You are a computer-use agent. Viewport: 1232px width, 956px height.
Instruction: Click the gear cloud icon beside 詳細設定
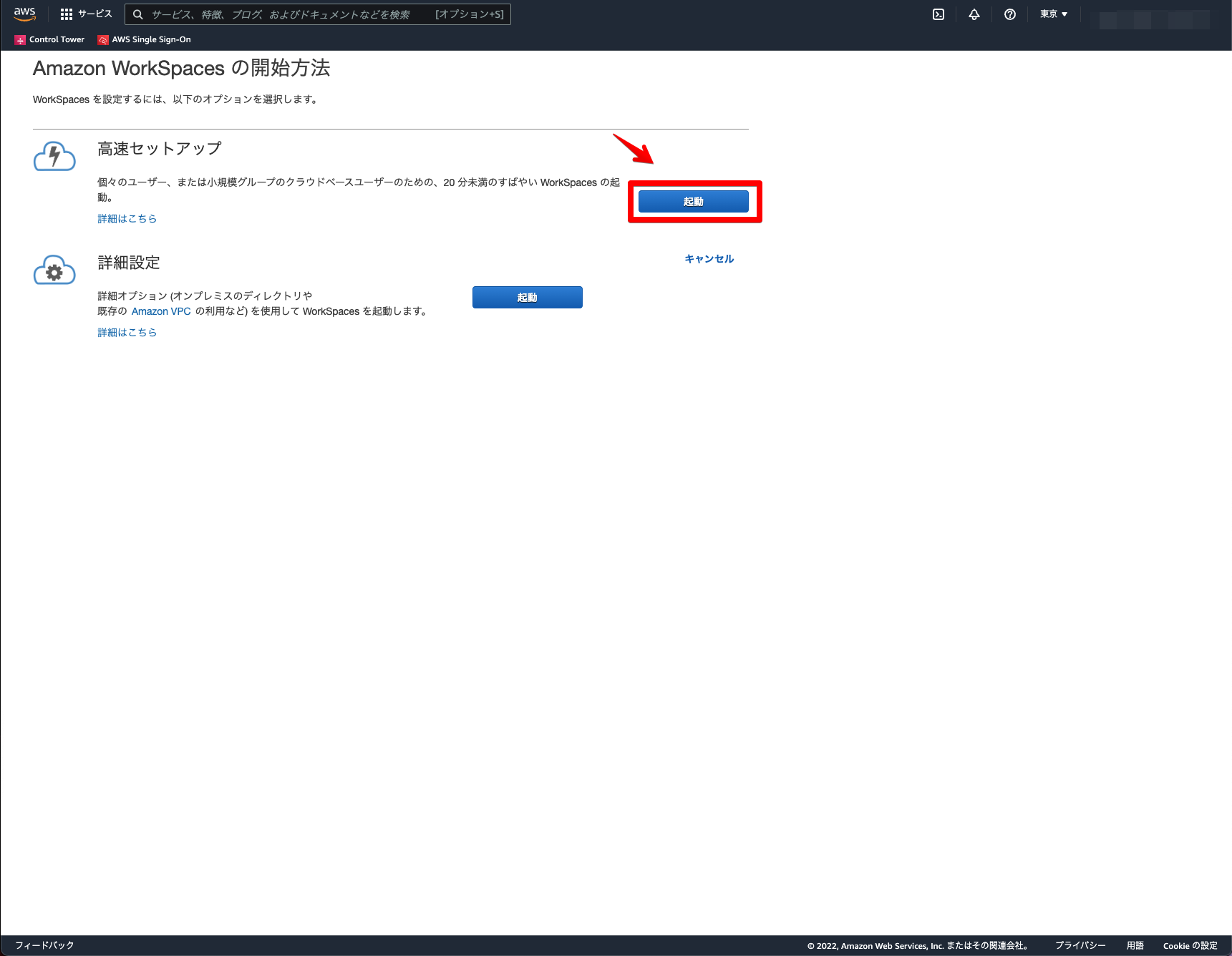[x=54, y=270]
